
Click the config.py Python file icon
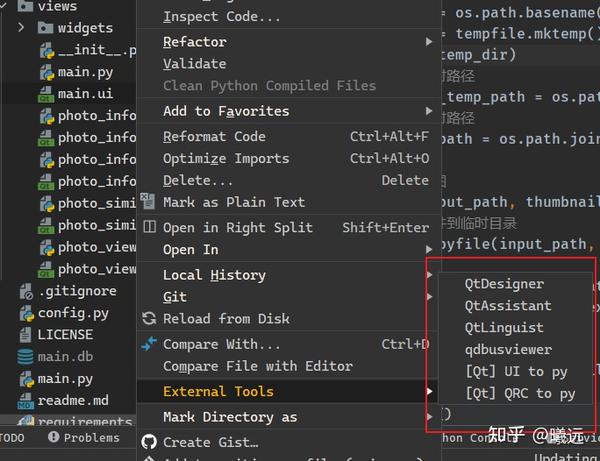26,313
